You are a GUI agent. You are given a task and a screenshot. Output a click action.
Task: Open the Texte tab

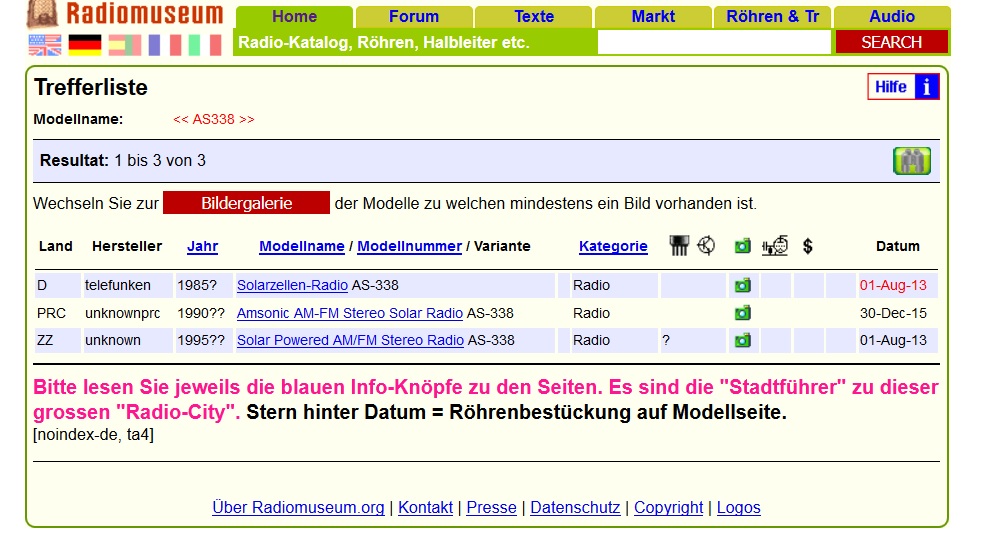[534, 17]
